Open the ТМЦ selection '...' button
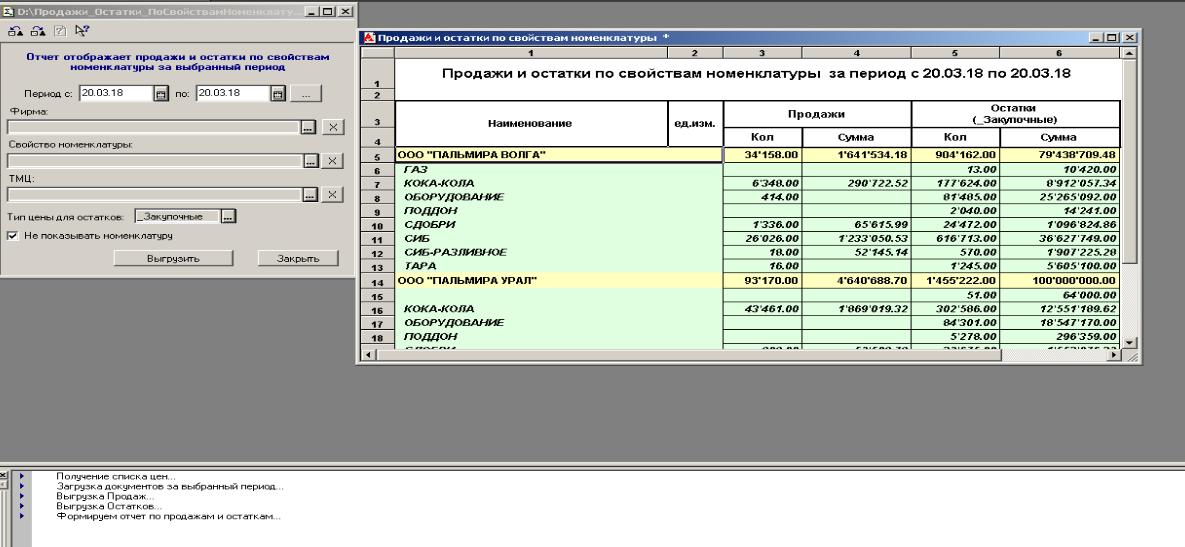1185x547 pixels. coord(311,195)
